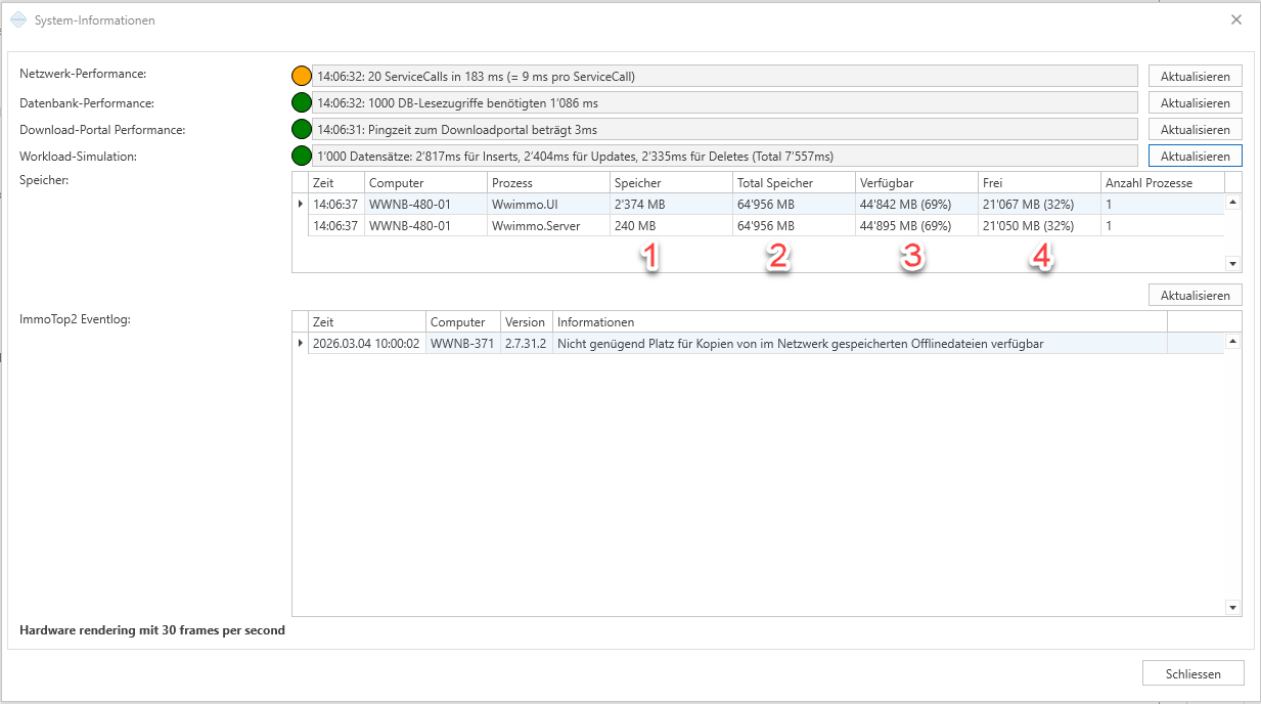Click the WWNB-371 computer cell in the Eventlog

click(463, 344)
